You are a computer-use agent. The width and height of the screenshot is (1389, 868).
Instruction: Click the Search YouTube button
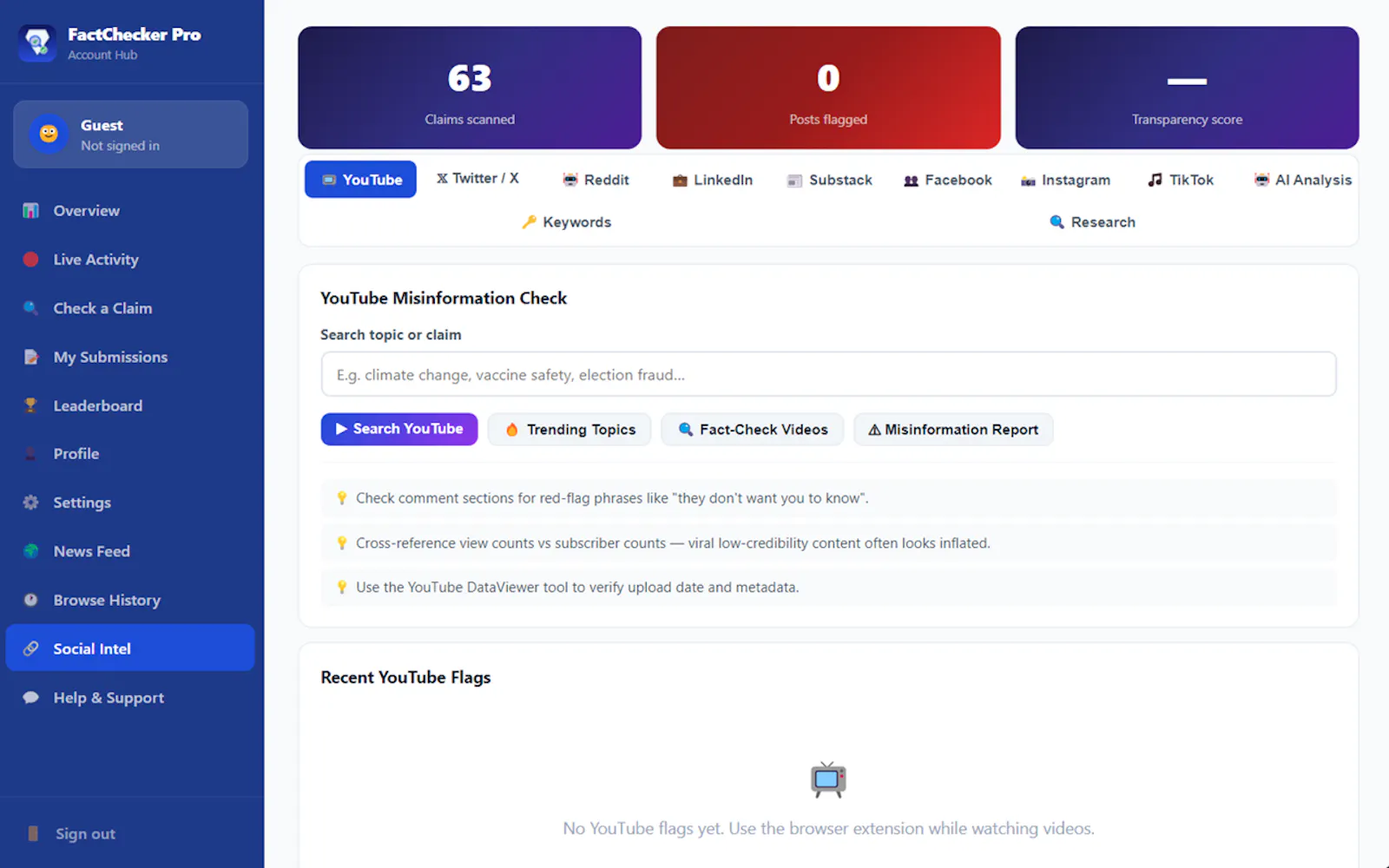point(399,429)
